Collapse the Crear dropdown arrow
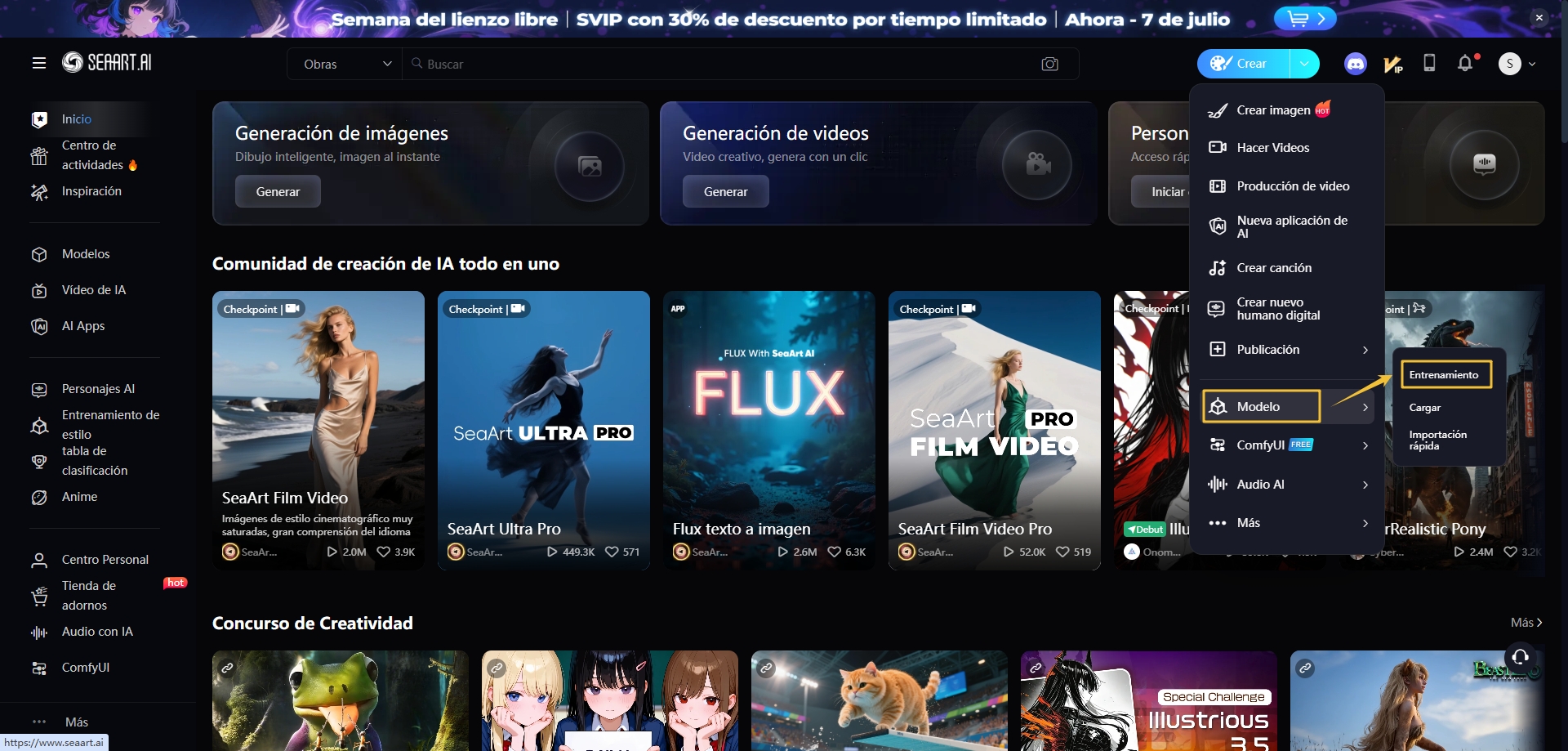 tap(1304, 64)
